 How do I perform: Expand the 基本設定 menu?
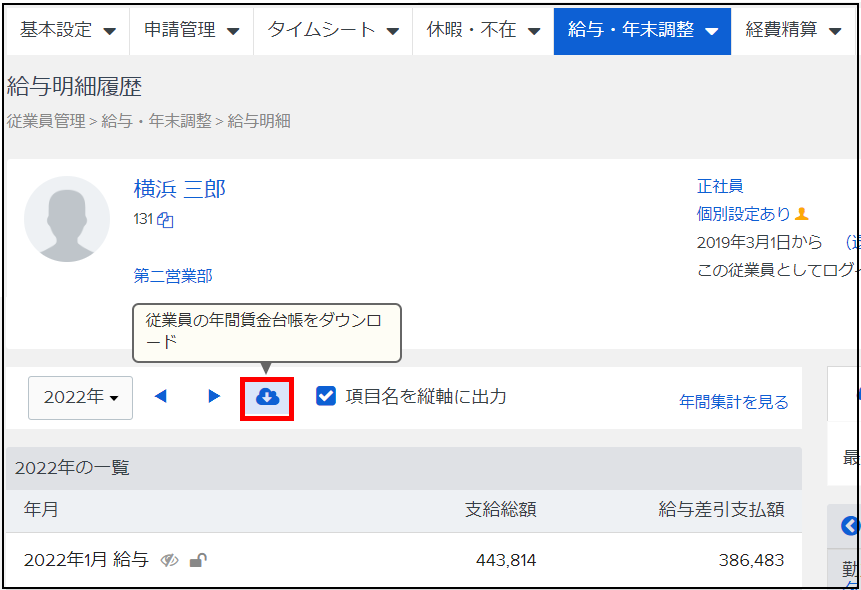[x=67, y=30]
